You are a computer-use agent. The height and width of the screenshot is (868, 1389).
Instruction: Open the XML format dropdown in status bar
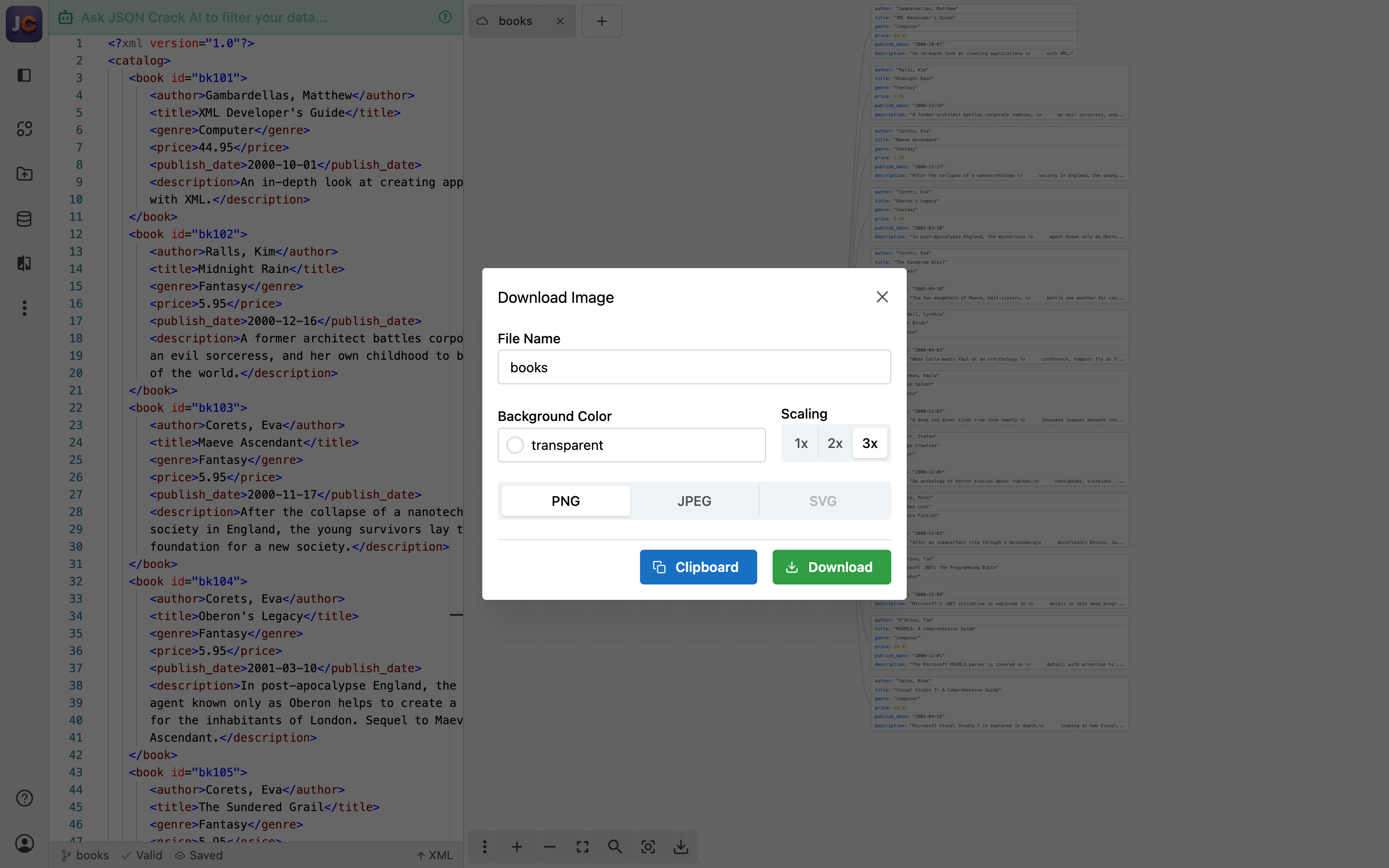(435, 855)
